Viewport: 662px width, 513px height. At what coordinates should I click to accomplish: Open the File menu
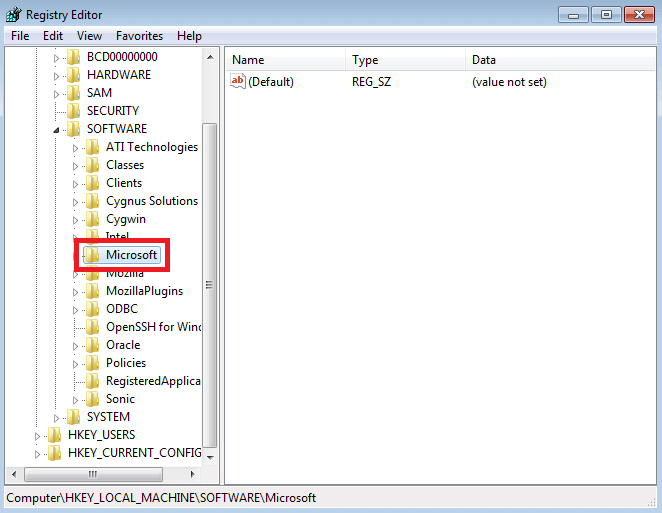pos(20,36)
